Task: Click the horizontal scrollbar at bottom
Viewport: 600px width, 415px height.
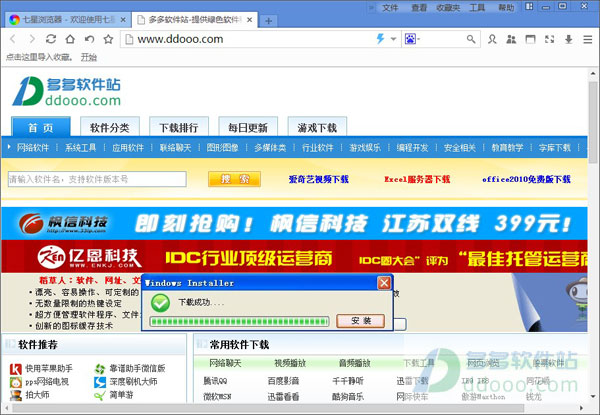Action: click(x=268, y=408)
